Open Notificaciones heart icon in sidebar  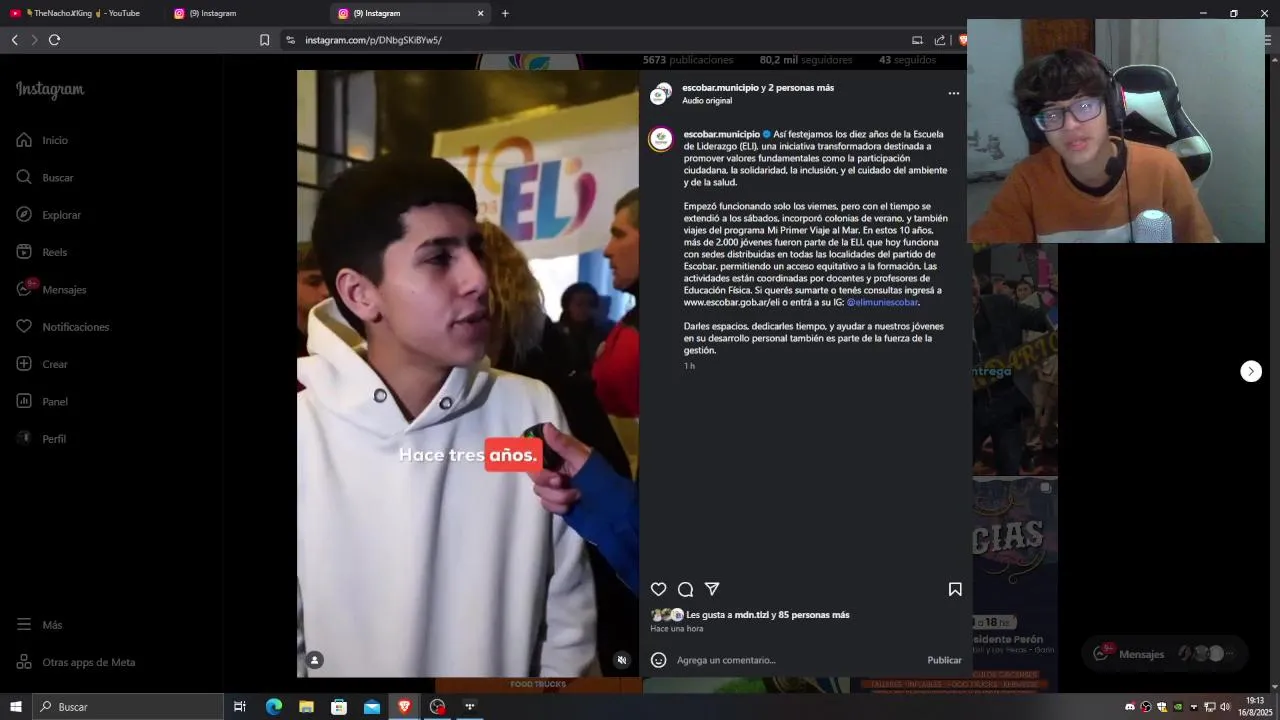point(24,327)
